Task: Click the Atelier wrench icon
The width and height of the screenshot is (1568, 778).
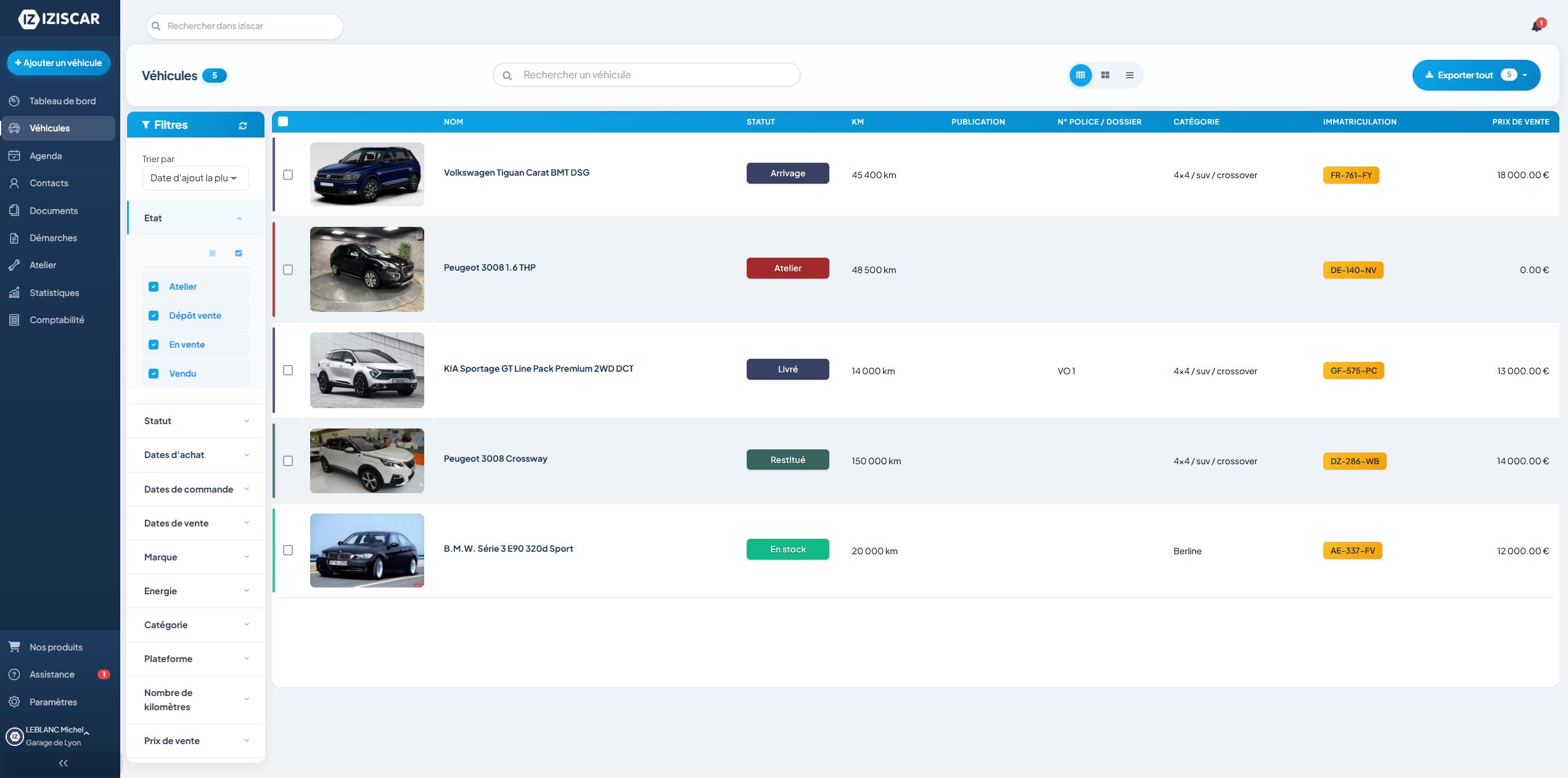Action: tap(14, 265)
